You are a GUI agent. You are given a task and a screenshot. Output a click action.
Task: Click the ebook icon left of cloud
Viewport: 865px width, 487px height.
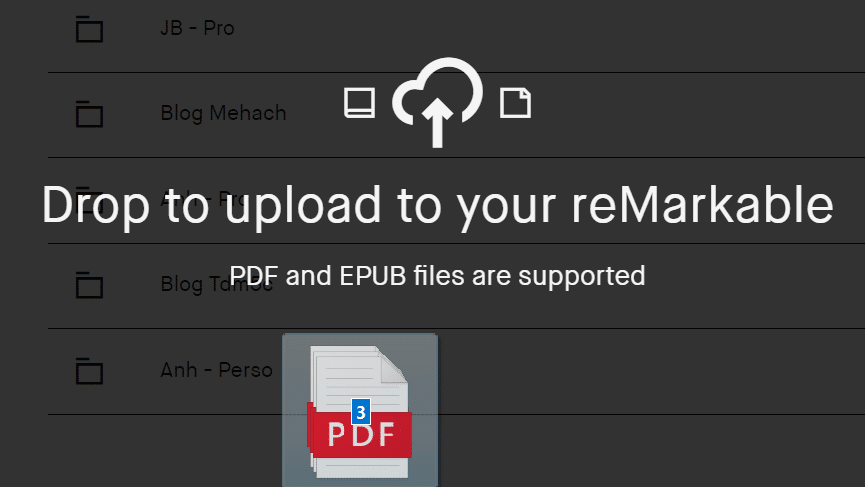click(359, 103)
